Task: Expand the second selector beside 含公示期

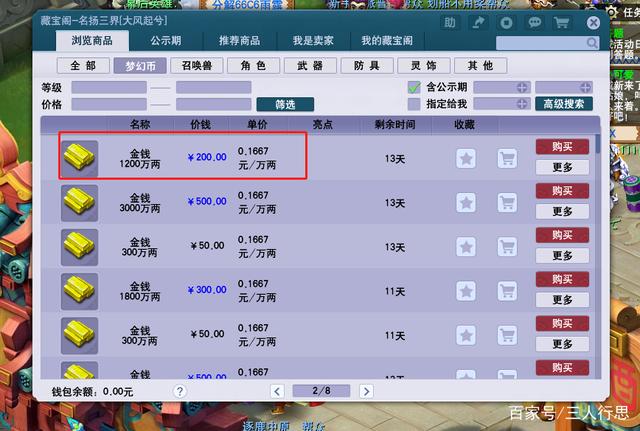Action: click(584, 87)
